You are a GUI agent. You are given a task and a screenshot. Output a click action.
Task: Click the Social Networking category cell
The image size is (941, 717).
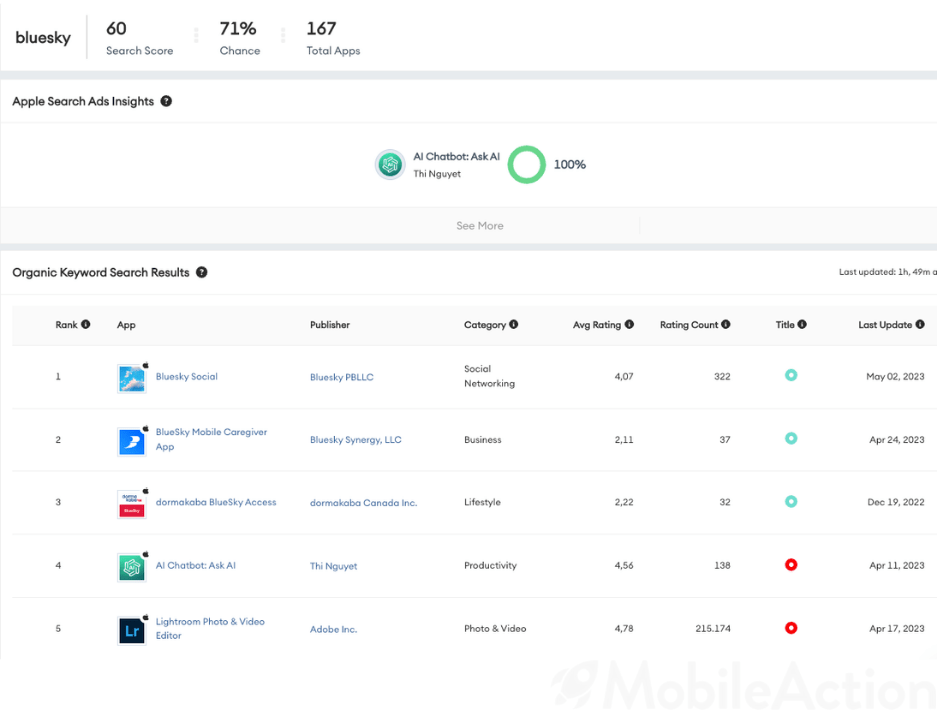point(489,376)
